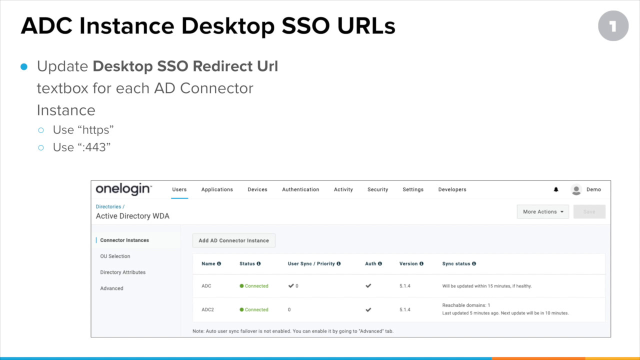This screenshot has width=640, height=360.
Task: Click the Connected status text for ADC
Action: 256,286
